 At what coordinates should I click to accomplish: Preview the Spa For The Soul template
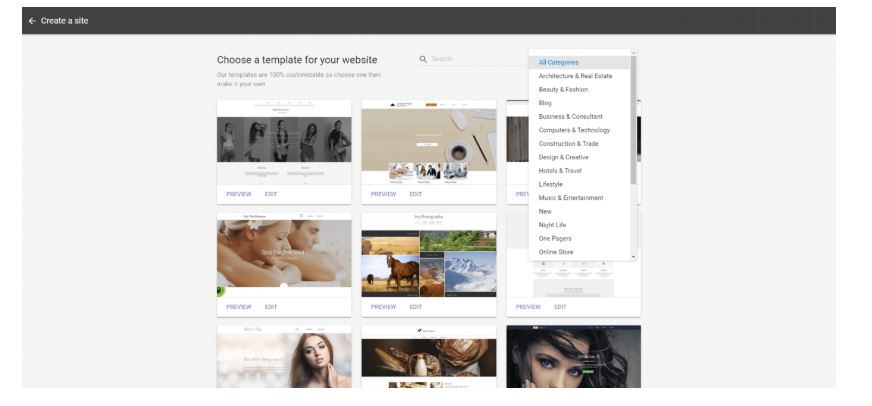point(239,307)
